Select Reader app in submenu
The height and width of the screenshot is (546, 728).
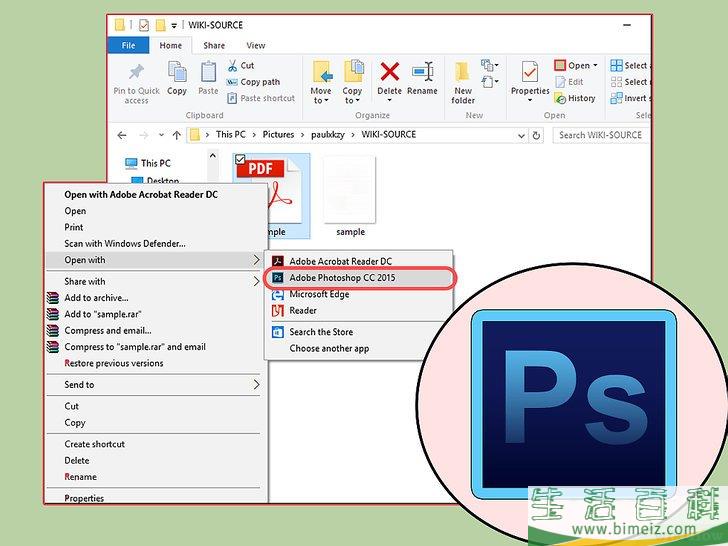point(358,311)
